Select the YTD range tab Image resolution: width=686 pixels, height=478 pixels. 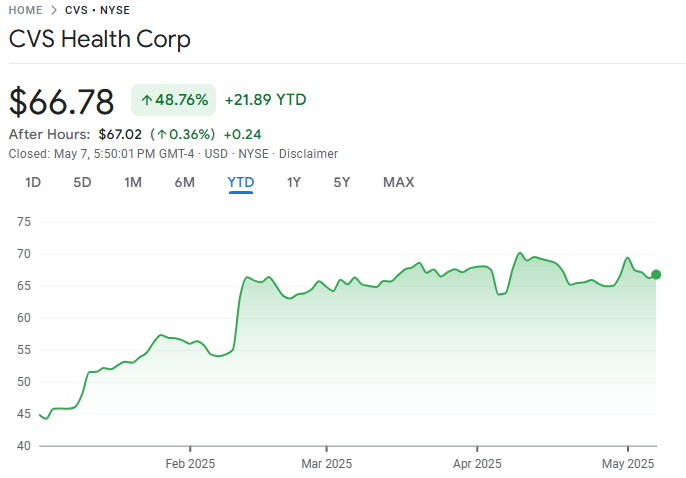tap(240, 182)
